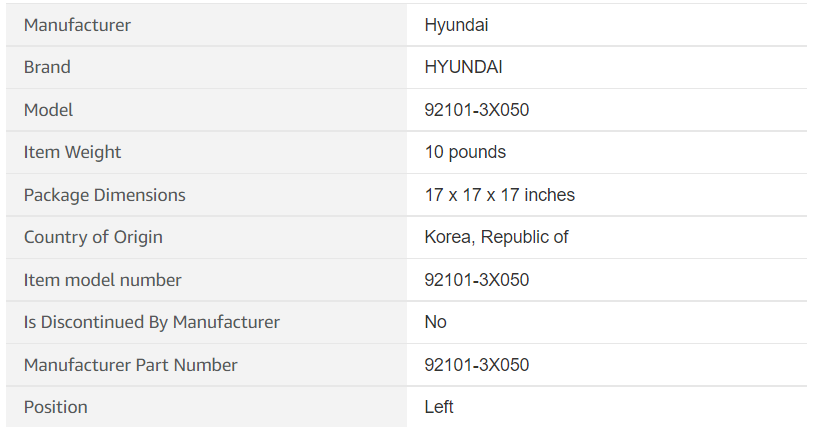The height and width of the screenshot is (427, 820).
Task: Click the Country of Origin label
Action: pos(93,237)
